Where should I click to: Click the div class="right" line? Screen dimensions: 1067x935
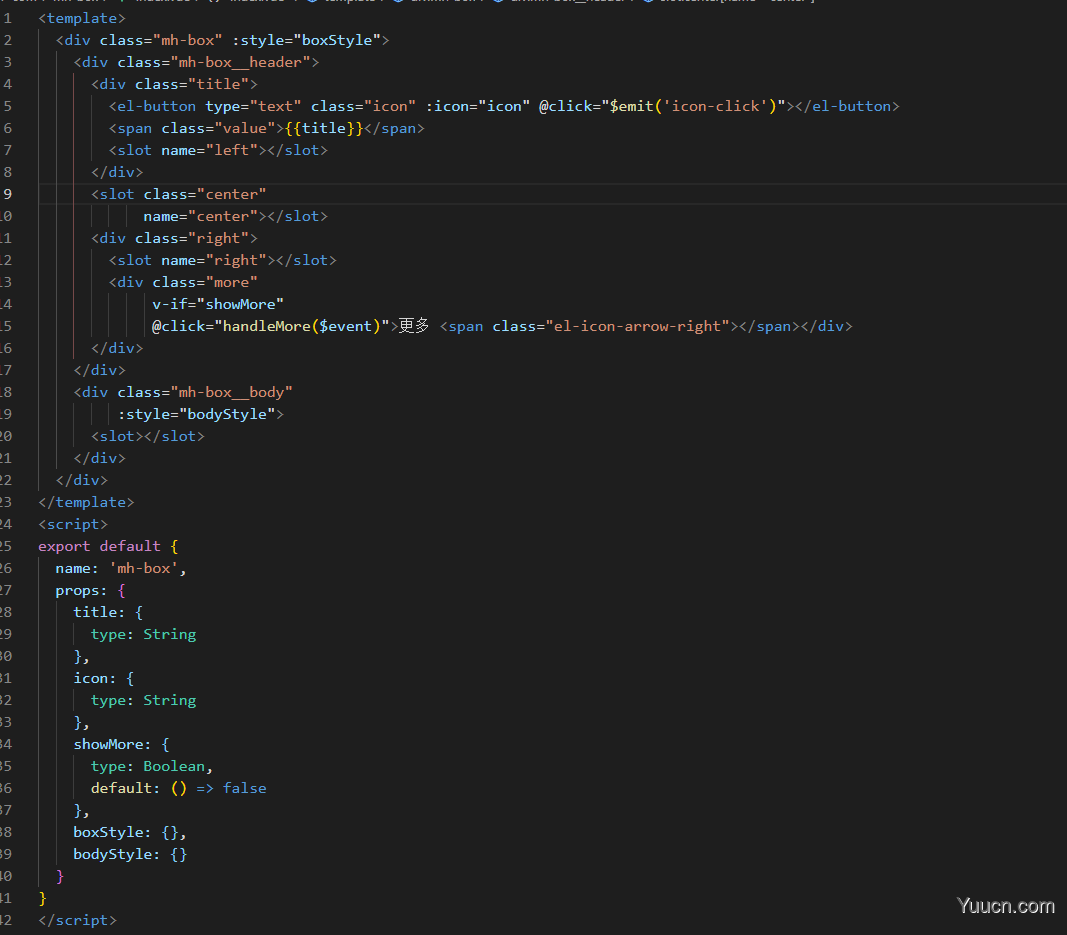tap(174, 238)
